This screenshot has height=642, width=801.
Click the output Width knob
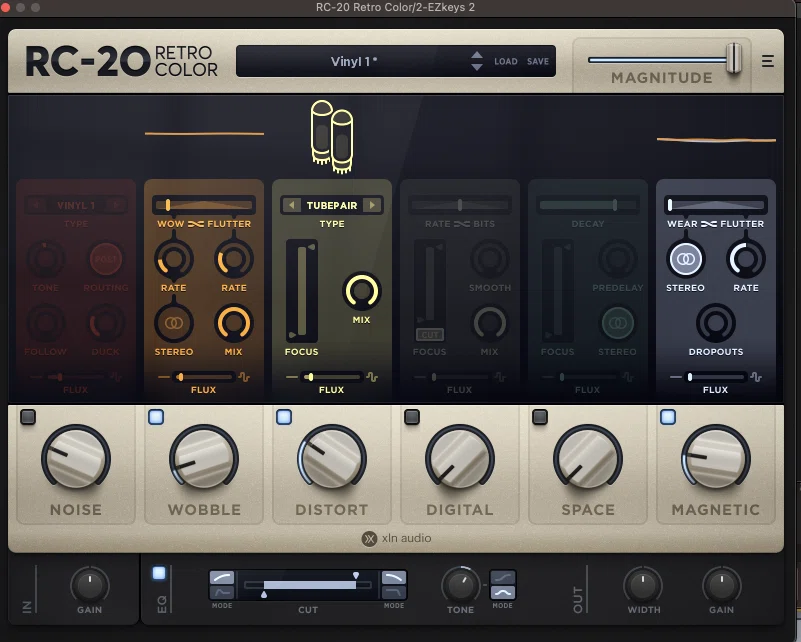(x=643, y=585)
